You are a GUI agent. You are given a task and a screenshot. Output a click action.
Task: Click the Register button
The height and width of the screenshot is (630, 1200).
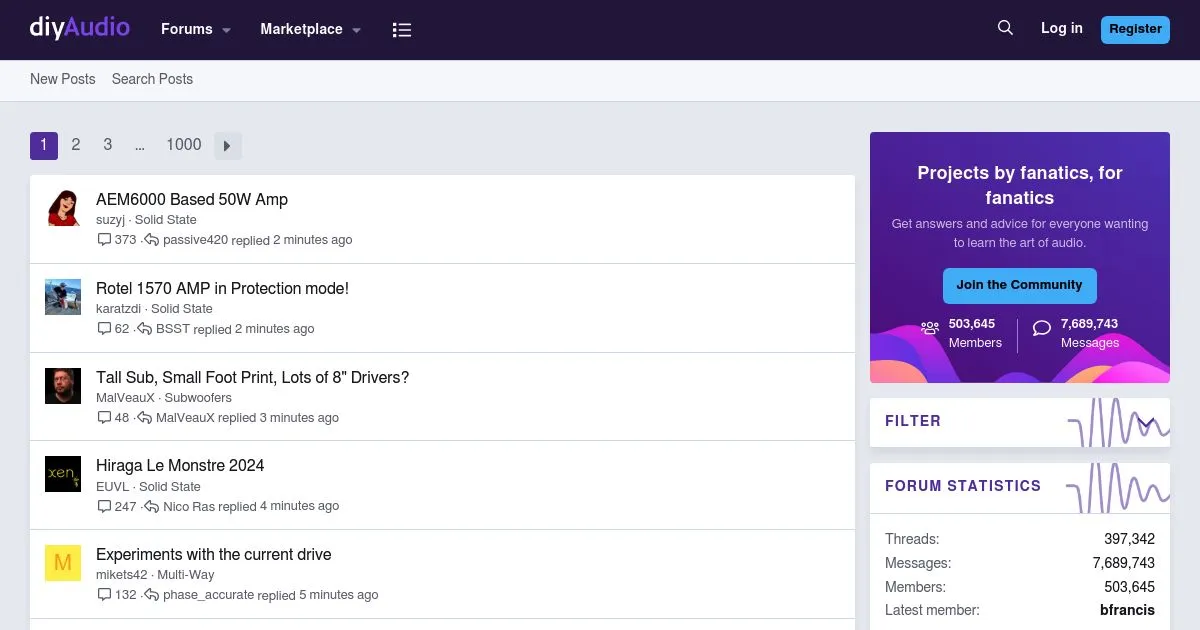point(1135,29)
